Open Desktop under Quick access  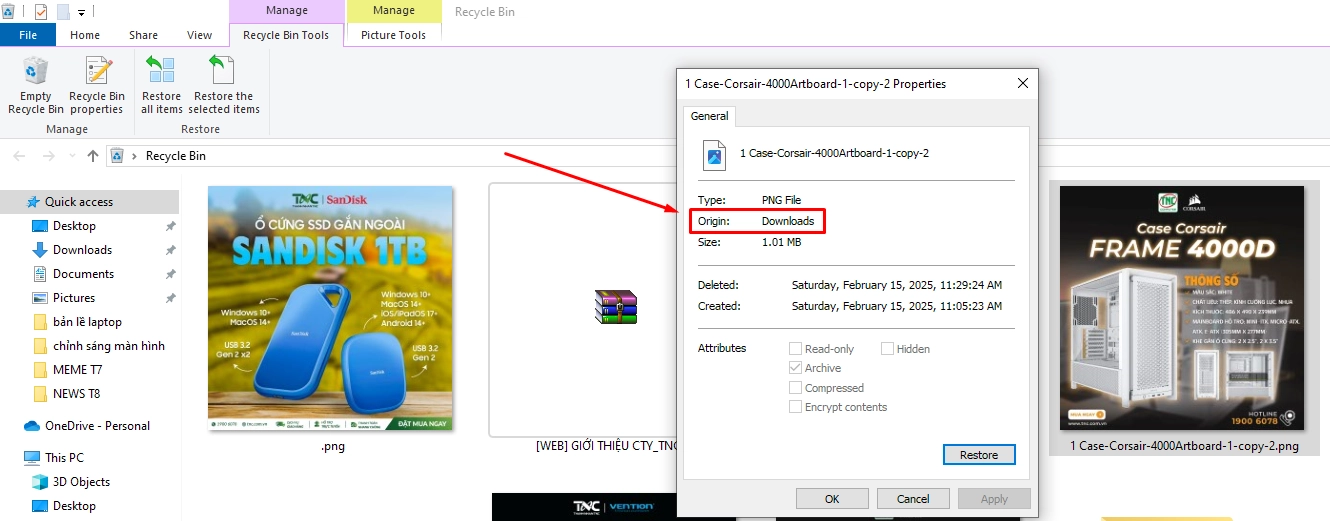[x=74, y=226]
